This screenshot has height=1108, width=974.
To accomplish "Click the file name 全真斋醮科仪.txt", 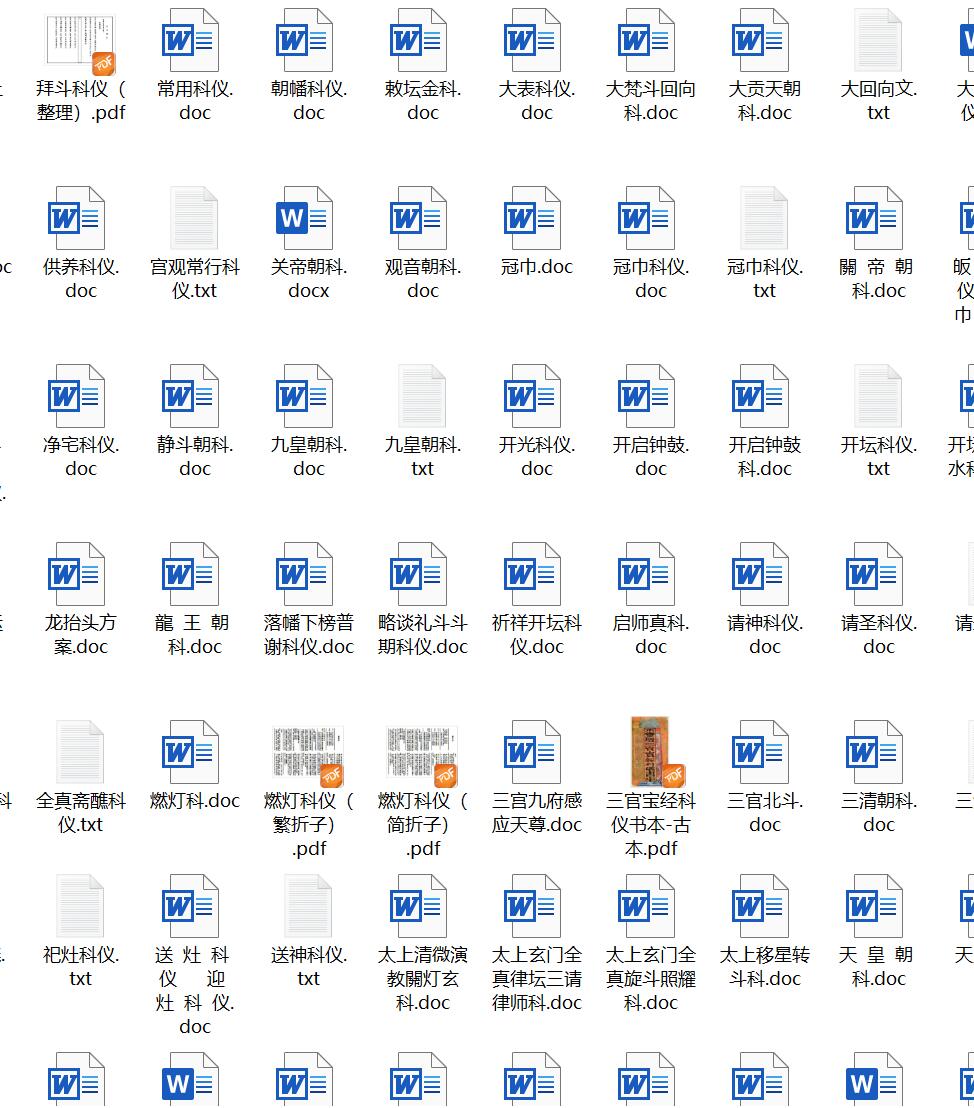I will point(81,813).
